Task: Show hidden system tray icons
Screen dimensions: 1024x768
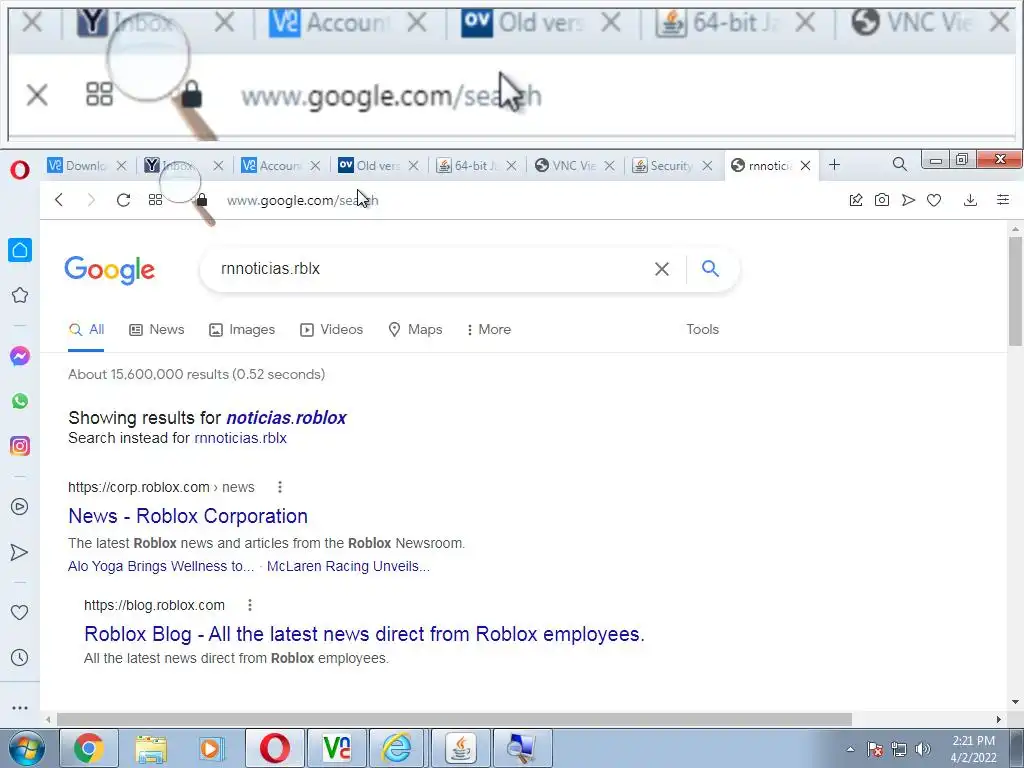Action: tap(850, 749)
